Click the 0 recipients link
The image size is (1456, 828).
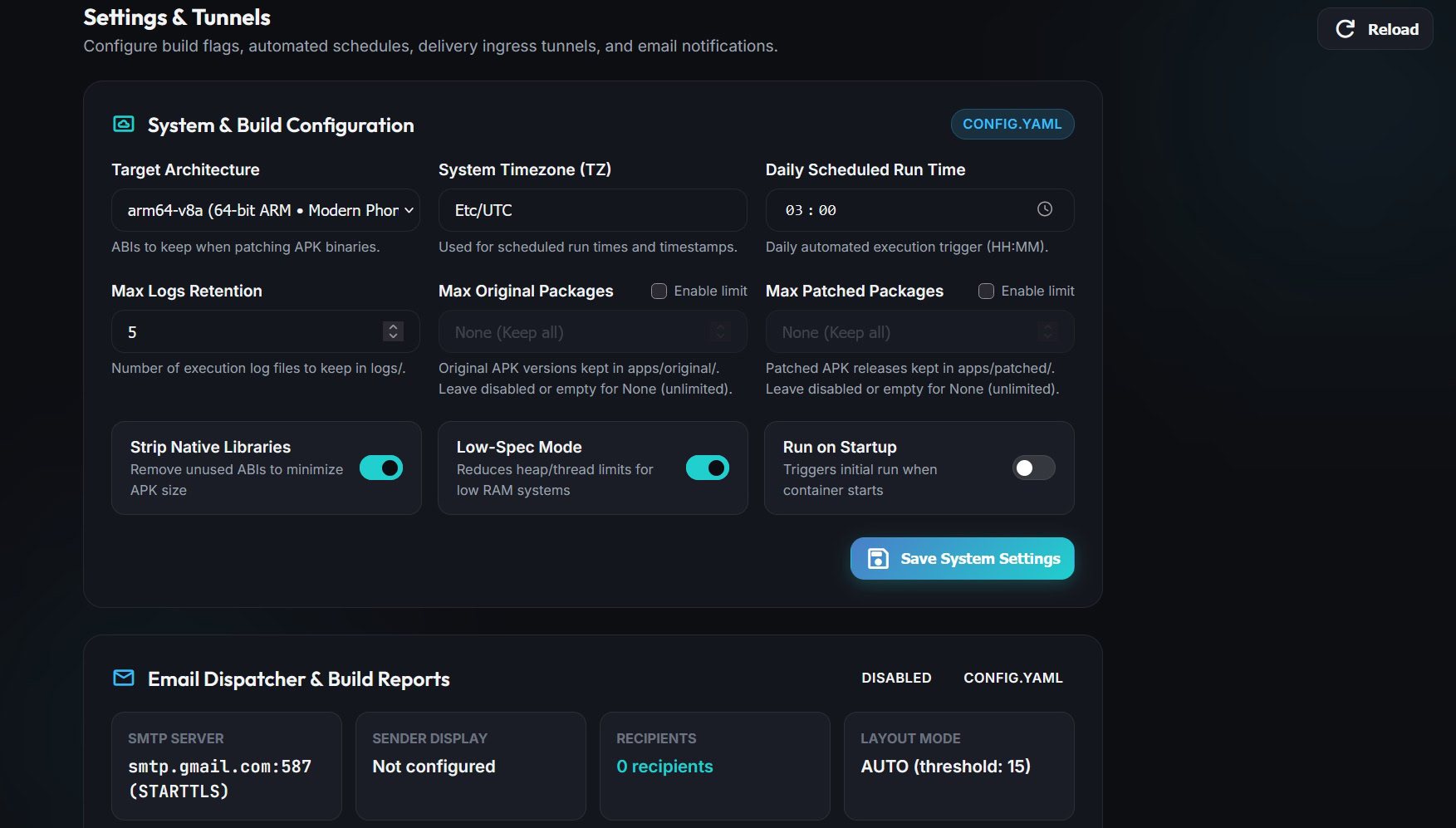(x=664, y=767)
